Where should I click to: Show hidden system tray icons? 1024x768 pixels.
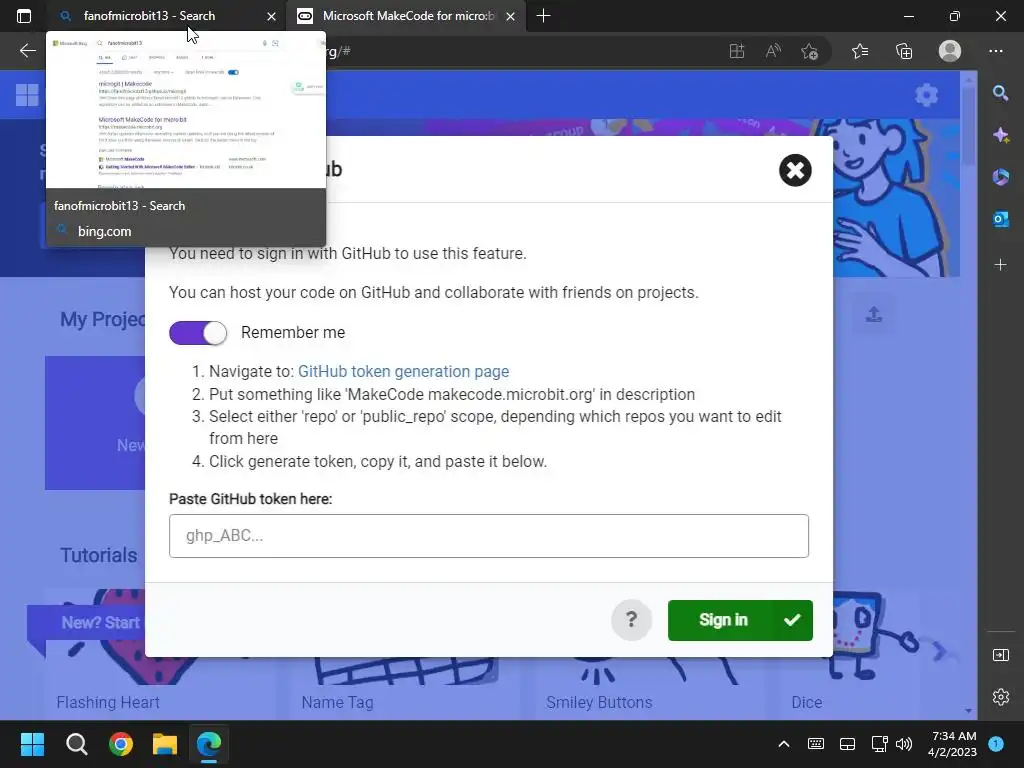[x=784, y=744]
